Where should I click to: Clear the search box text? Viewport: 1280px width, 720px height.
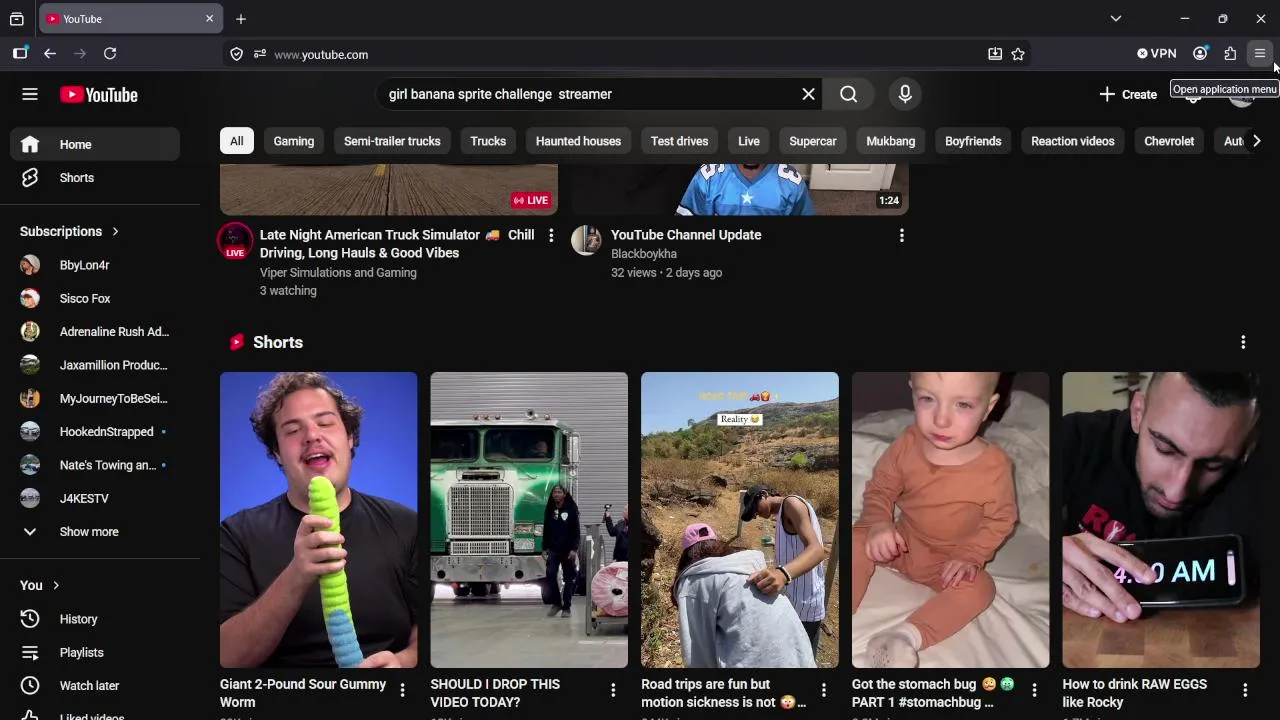tap(808, 94)
